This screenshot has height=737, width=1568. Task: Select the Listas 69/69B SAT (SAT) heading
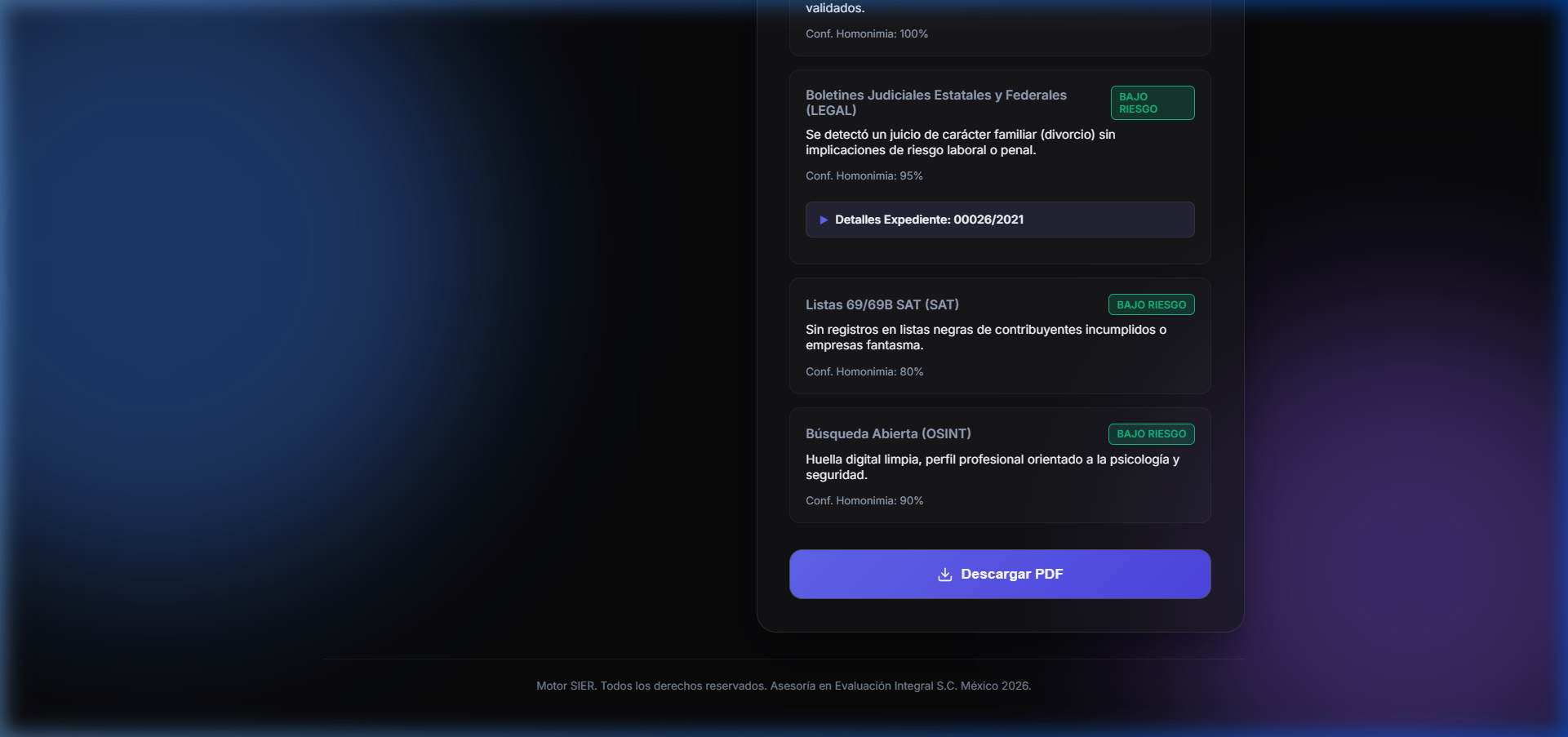tap(882, 304)
